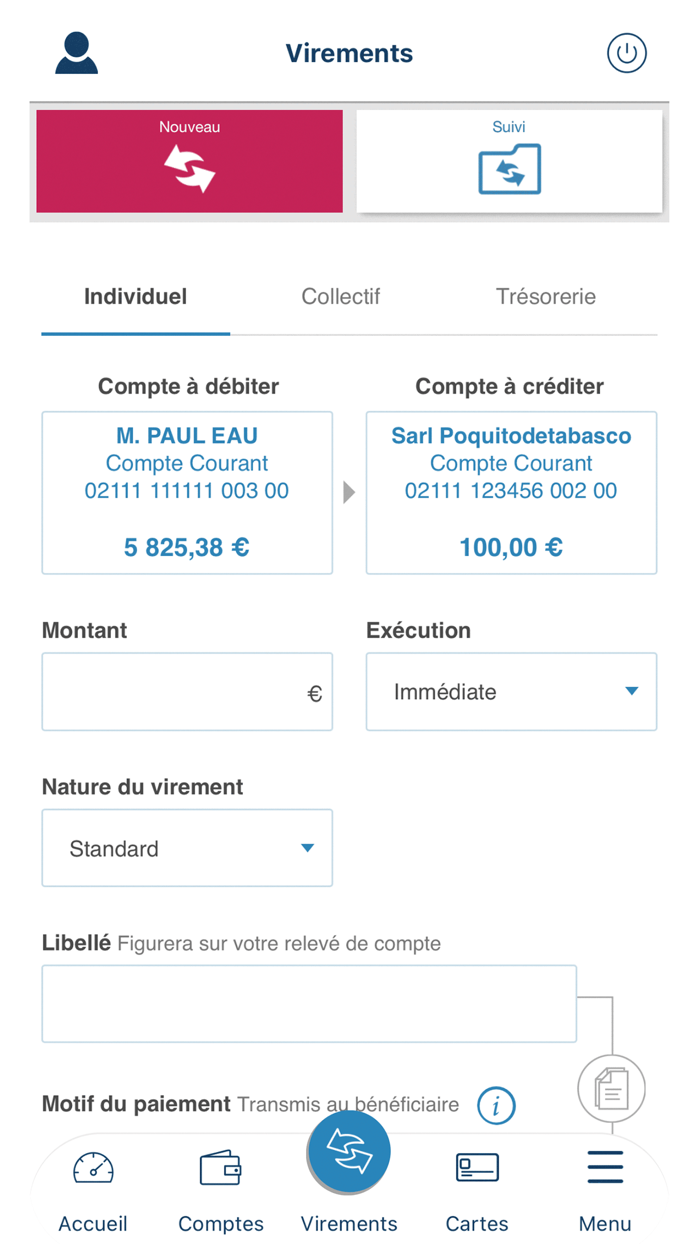Switch to the Trésorerie tab
This screenshot has height=1244, width=700.
coord(547,297)
